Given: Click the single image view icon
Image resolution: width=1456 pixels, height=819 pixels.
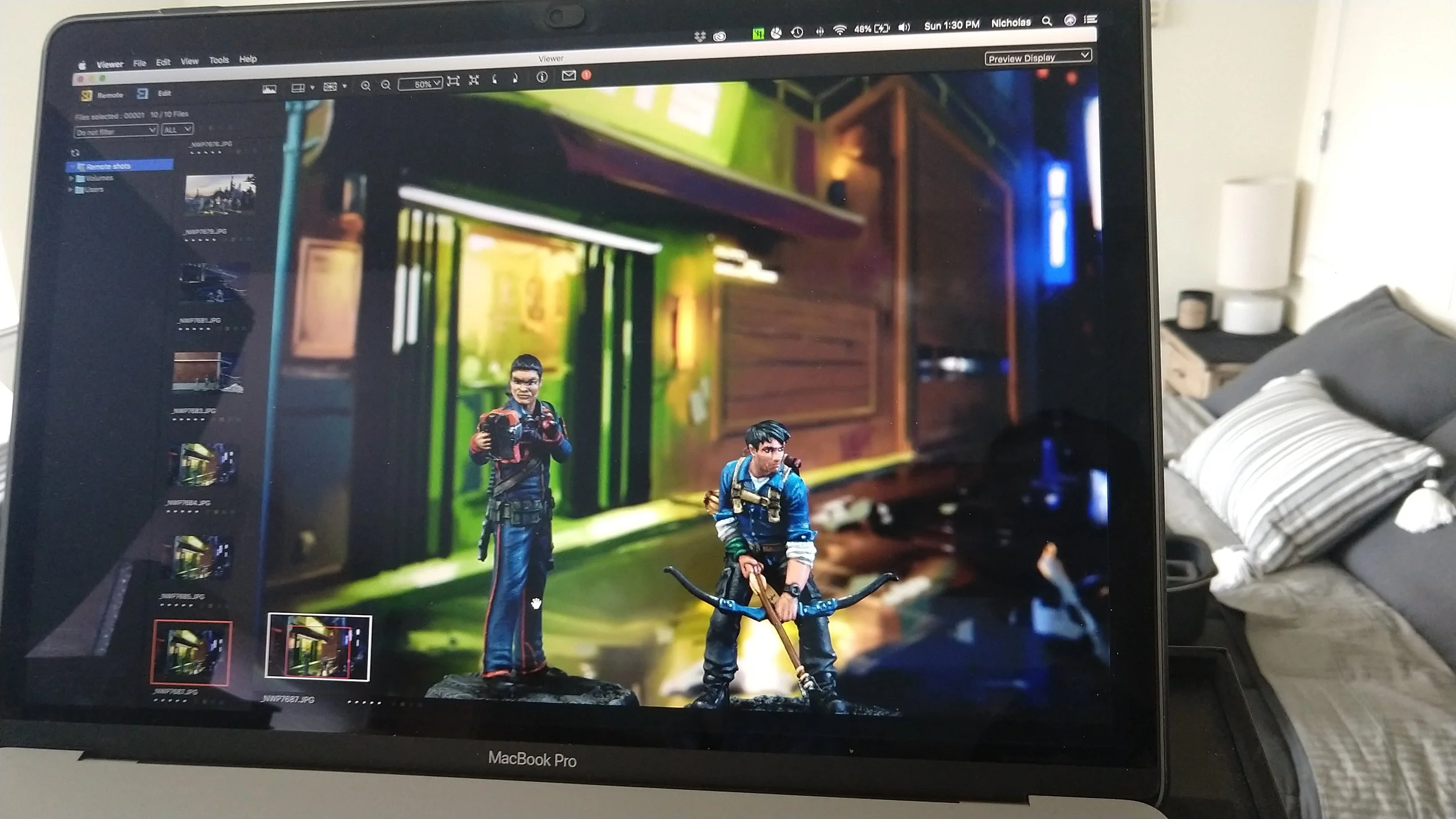Looking at the screenshot, I should (269, 89).
